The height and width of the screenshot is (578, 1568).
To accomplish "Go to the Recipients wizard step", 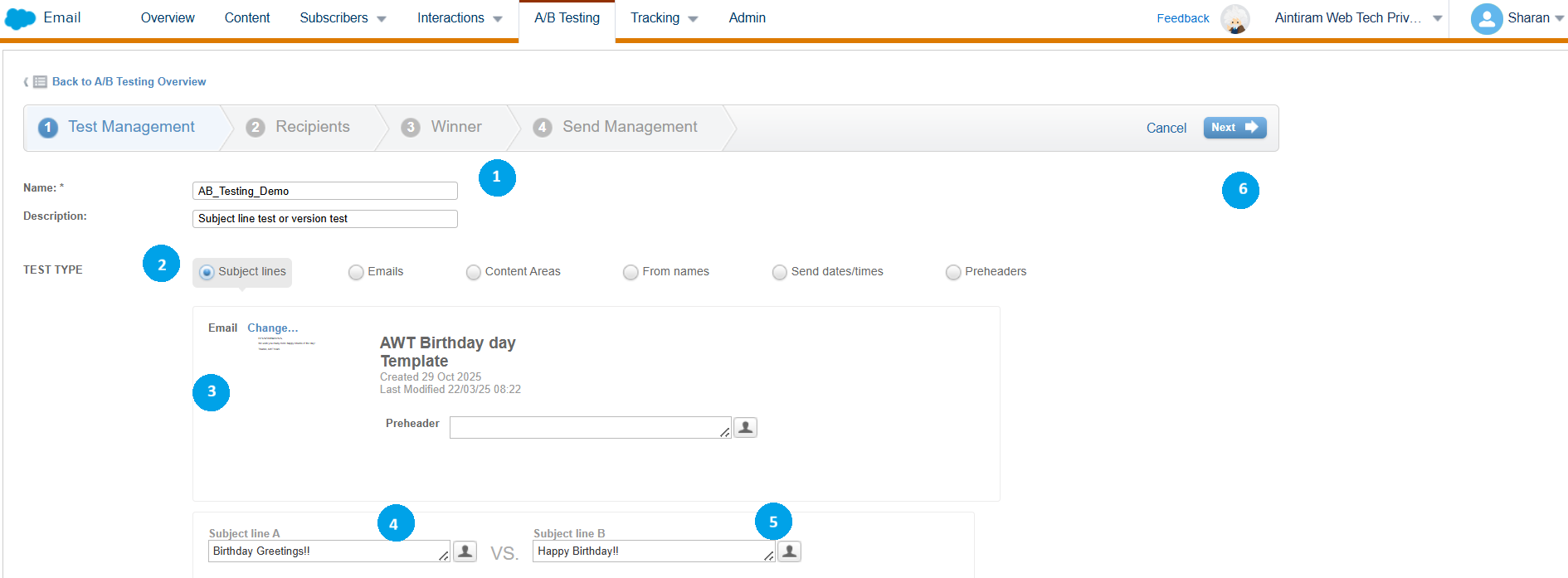I will pos(312,127).
